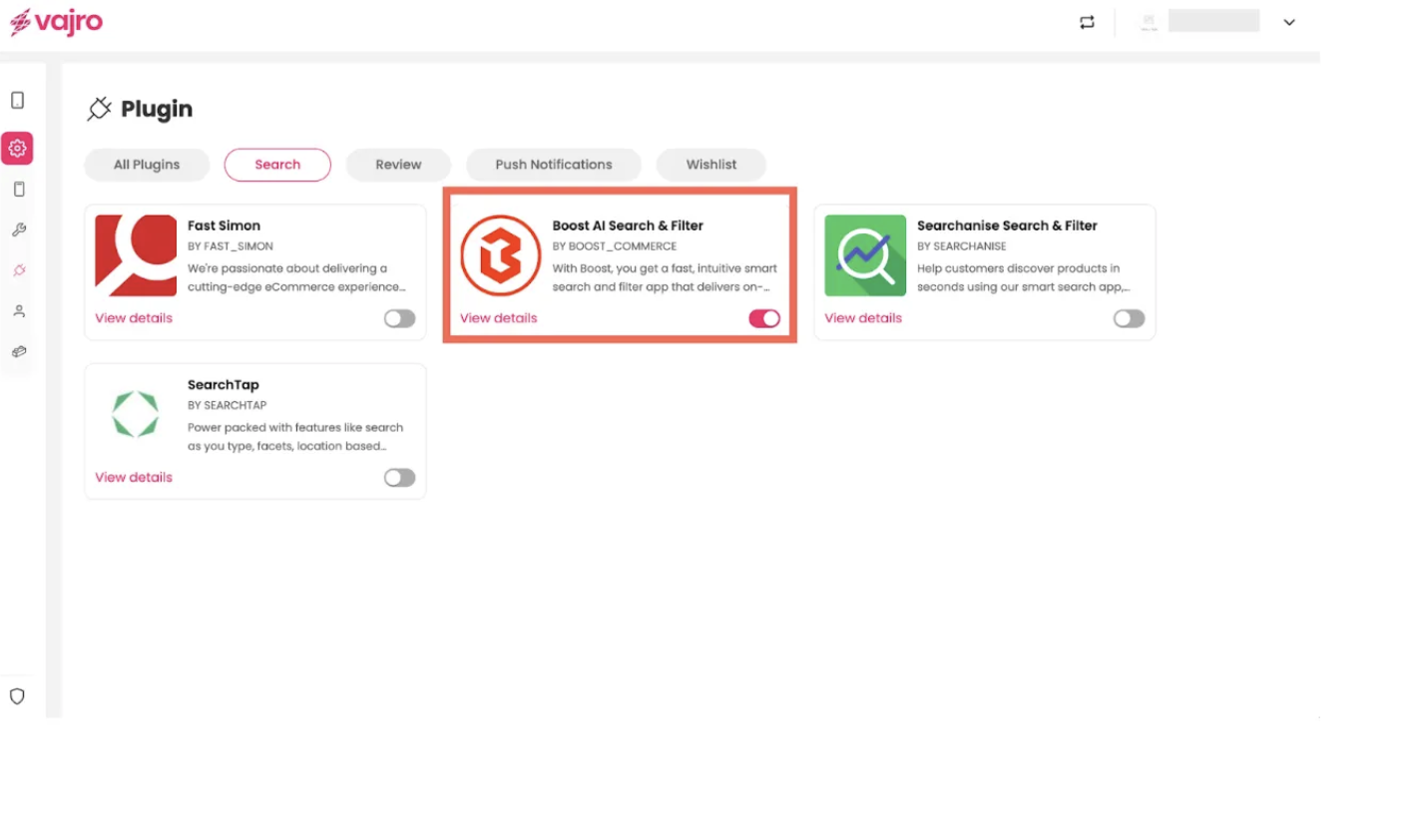Image resolution: width=1407 pixels, height=840 pixels.
Task: Click the Searchanise logo
Action: tap(865, 255)
